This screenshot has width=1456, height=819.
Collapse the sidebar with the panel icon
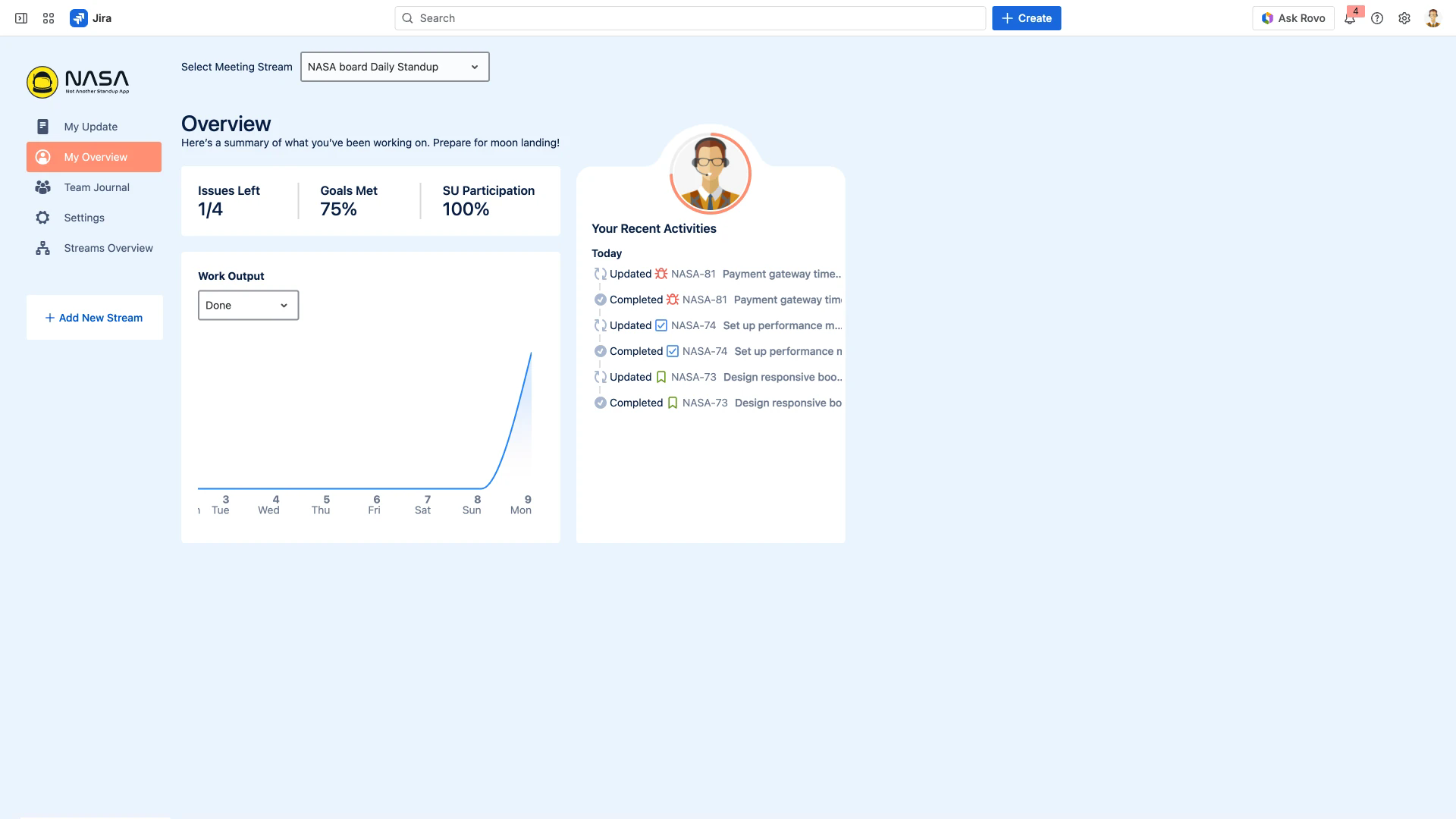coord(20,17)
